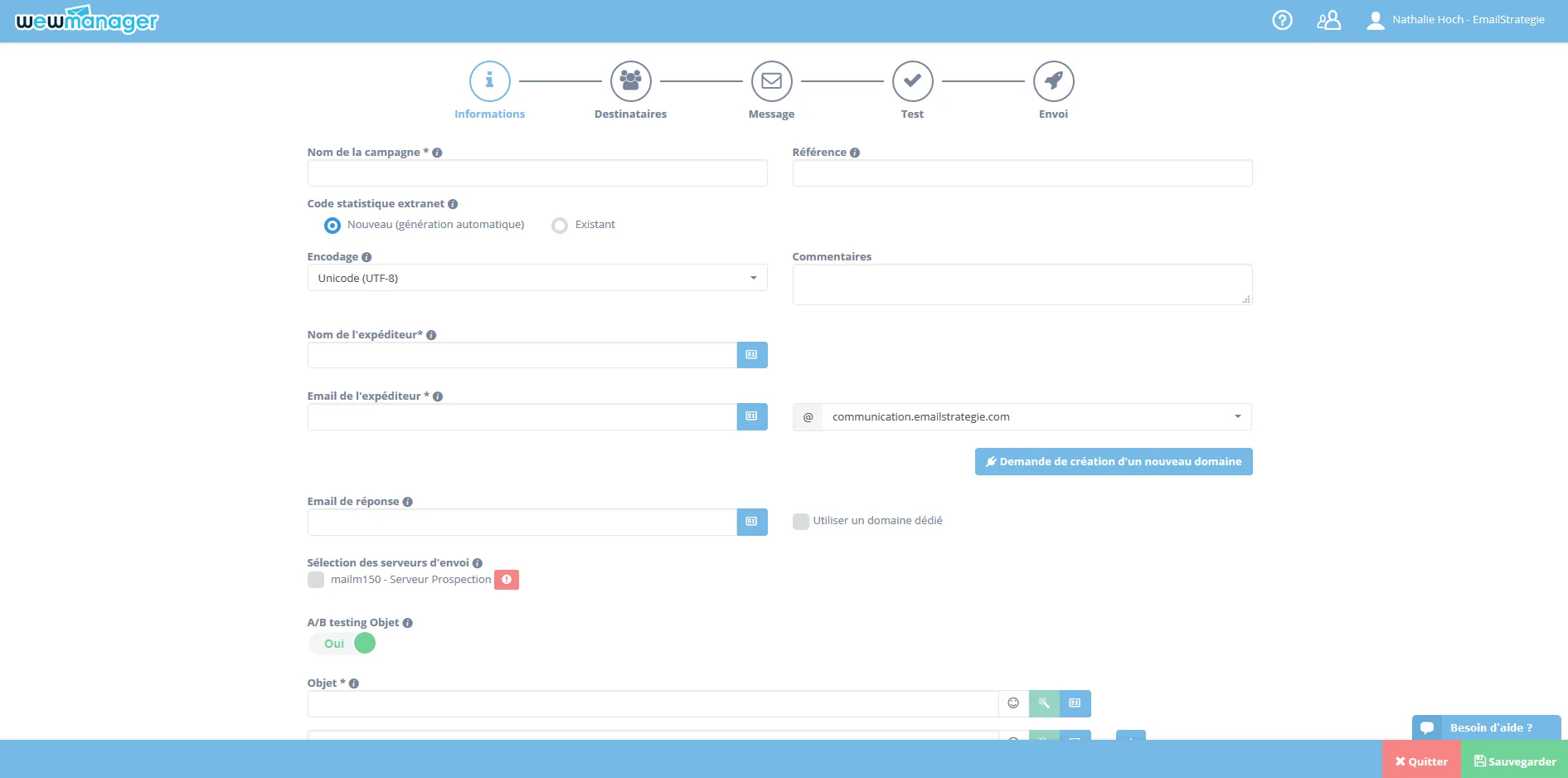Click personalization icon beside Email de réponse field
The image size is (1568, 778).
point(751,522)
